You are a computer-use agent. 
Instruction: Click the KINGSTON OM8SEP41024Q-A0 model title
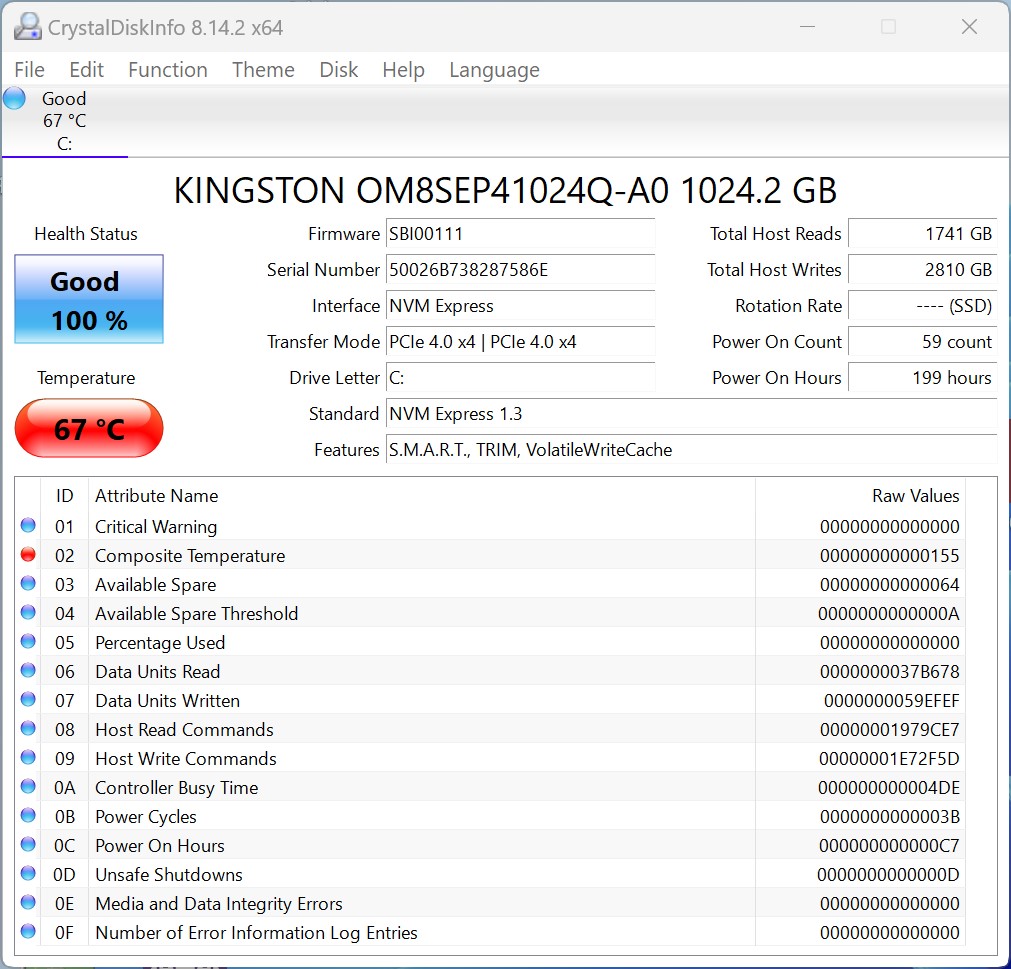(x=506, y=190)
